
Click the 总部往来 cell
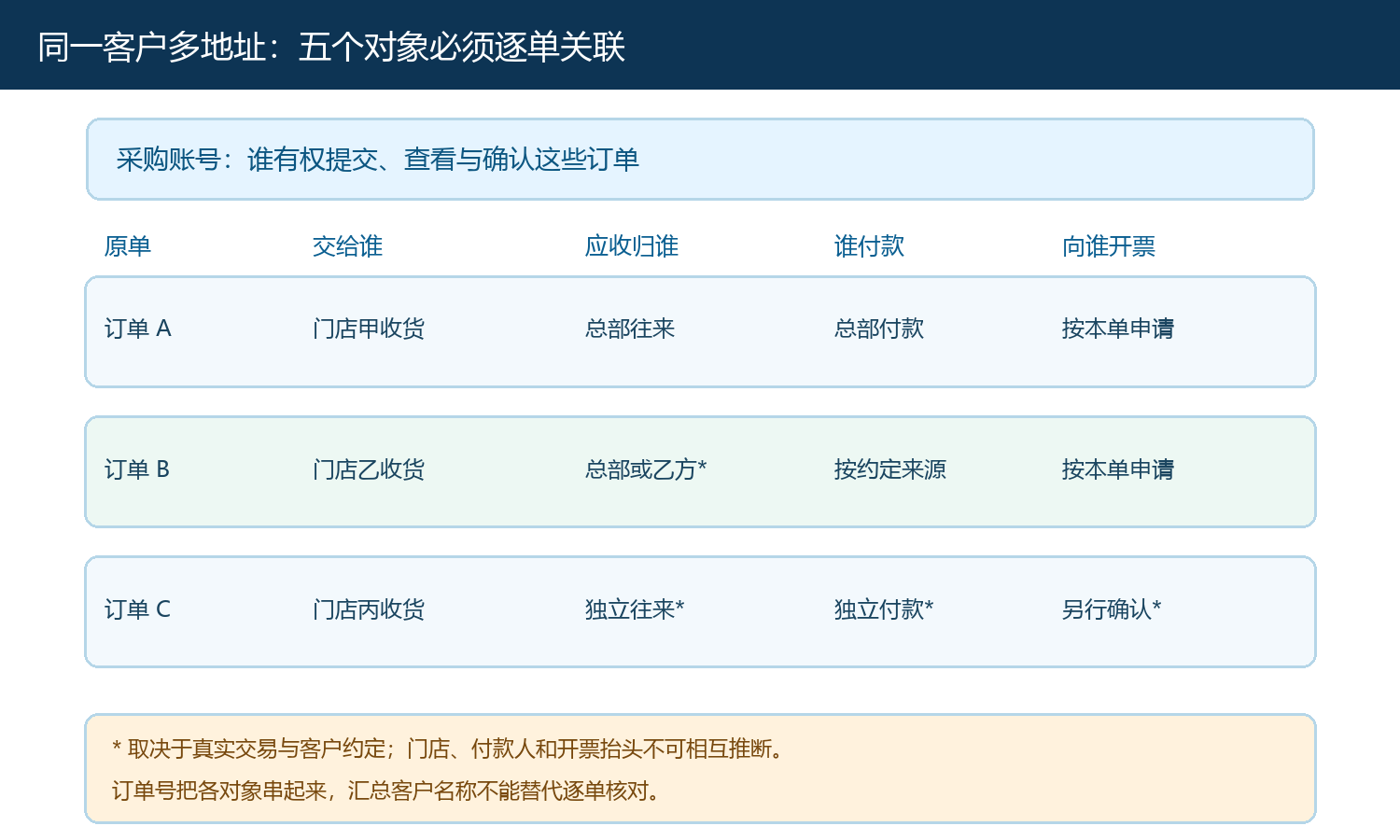click(x=630, y=329)
